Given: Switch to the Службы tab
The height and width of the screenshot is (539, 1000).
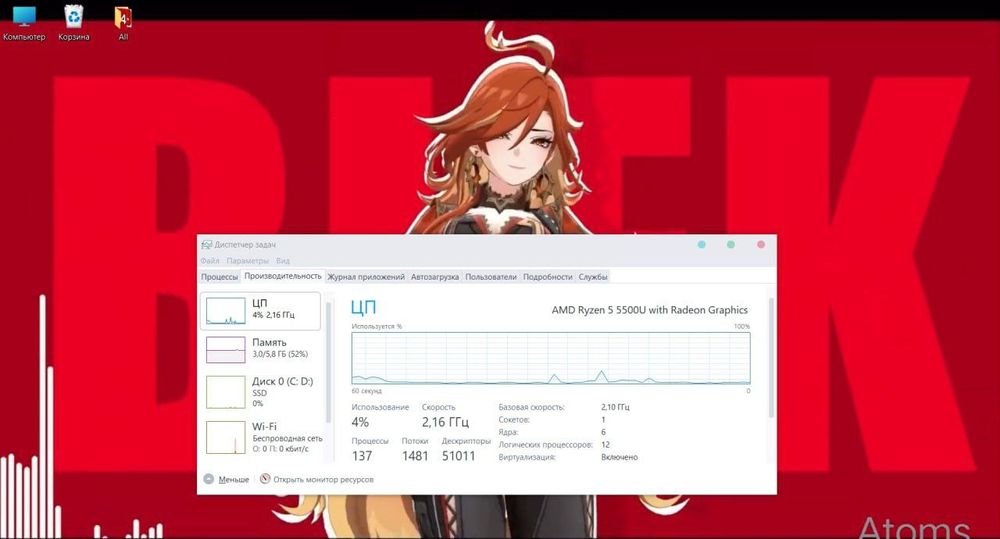Looking at the screenshot, I should click(x=593, y=277).
